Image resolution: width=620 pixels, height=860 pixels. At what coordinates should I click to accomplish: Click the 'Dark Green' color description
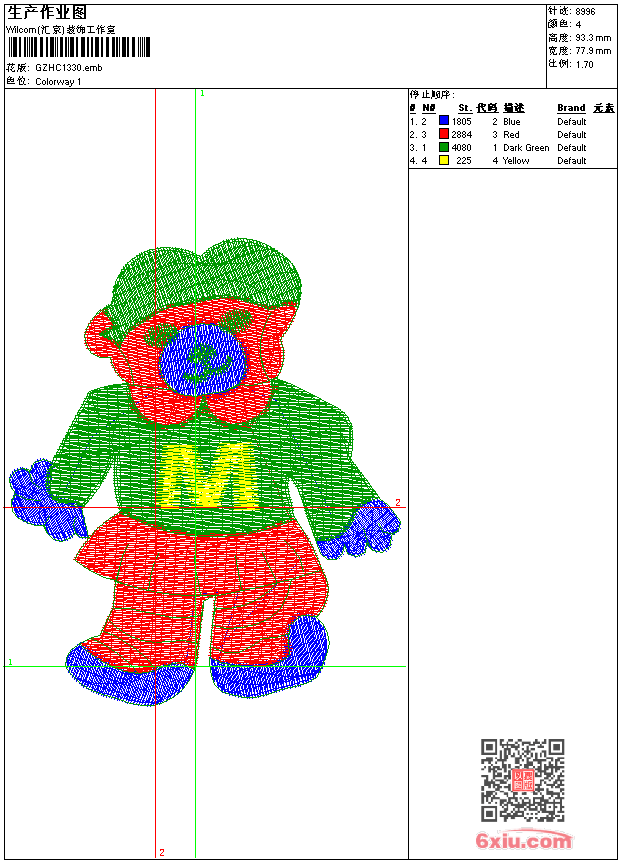click(526, 148)
